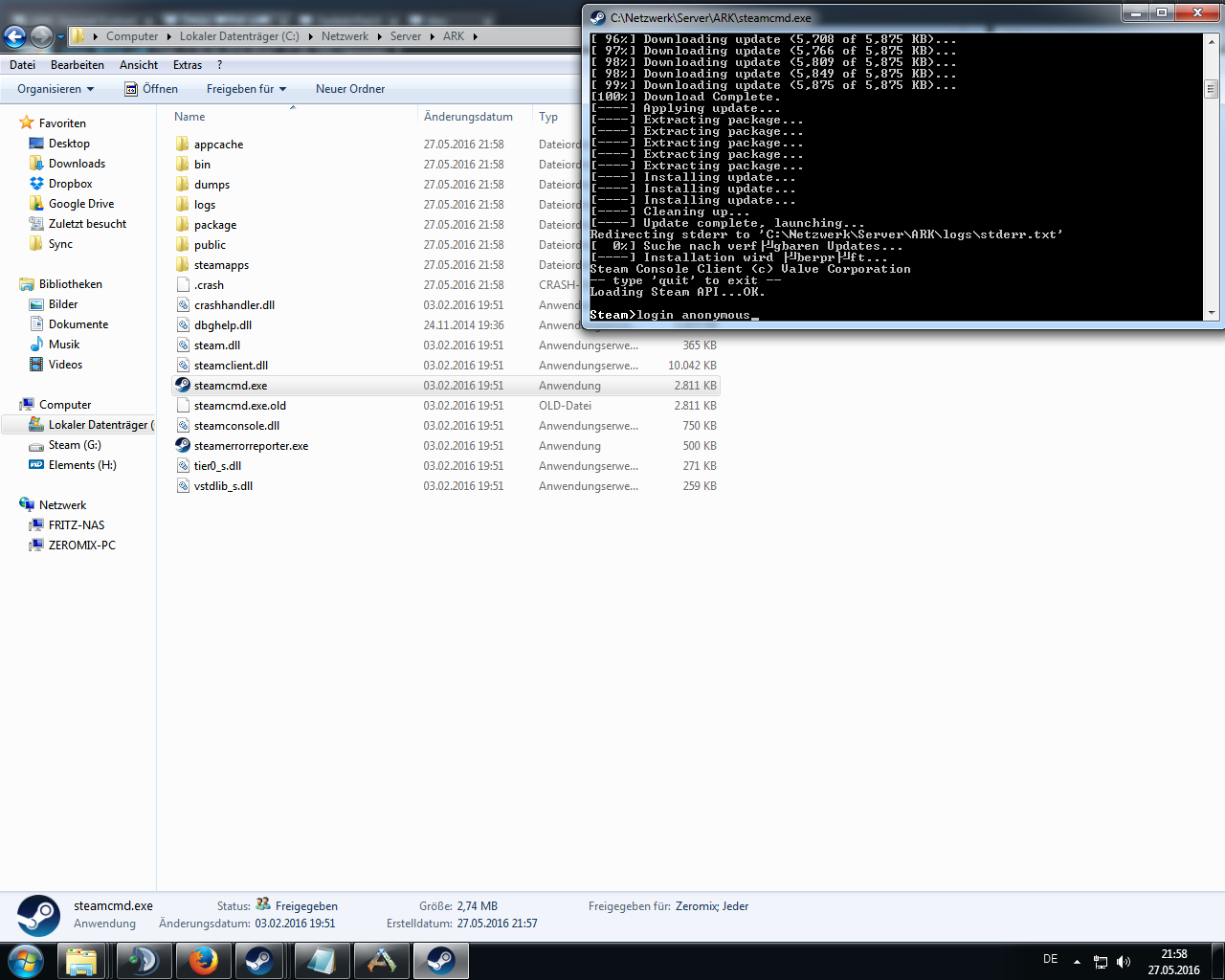Select the steamerrorreporter.exe icon

pos(182,446)
